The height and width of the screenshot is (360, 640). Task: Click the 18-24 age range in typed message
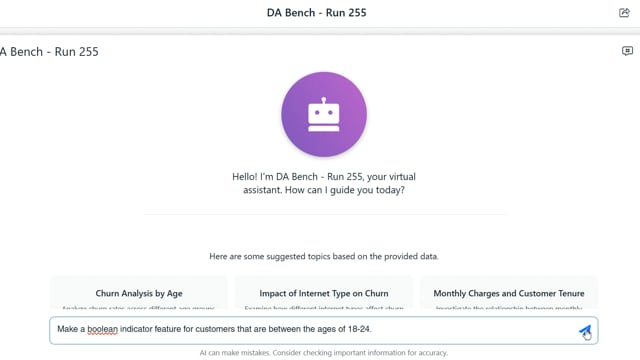pos(359,329)
